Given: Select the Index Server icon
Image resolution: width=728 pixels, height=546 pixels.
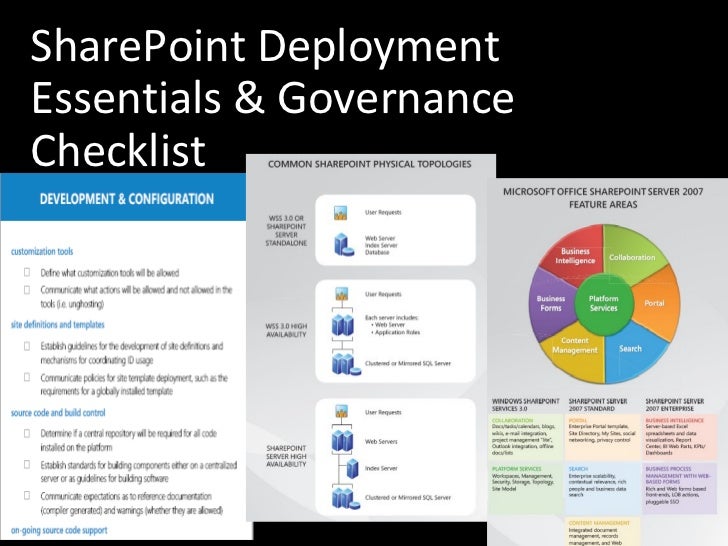Looking at the screenshot, I should click(x=352, y=468).
